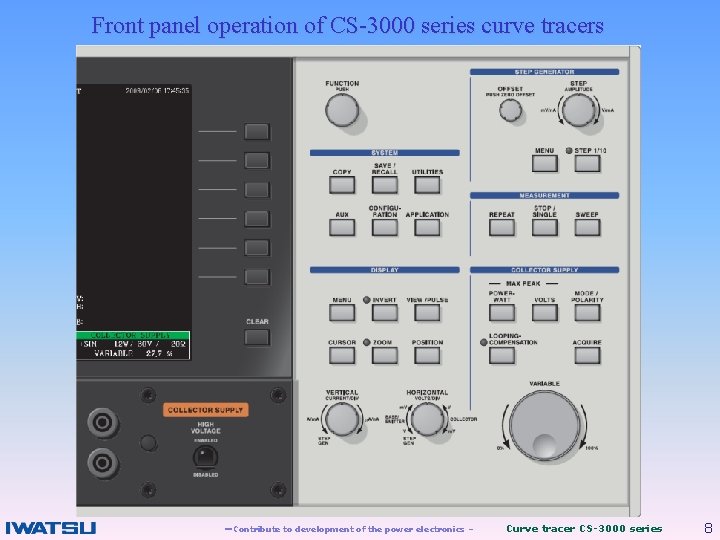Click the SYSTEM section header
The image size is (720, 540).
[384, 152]
